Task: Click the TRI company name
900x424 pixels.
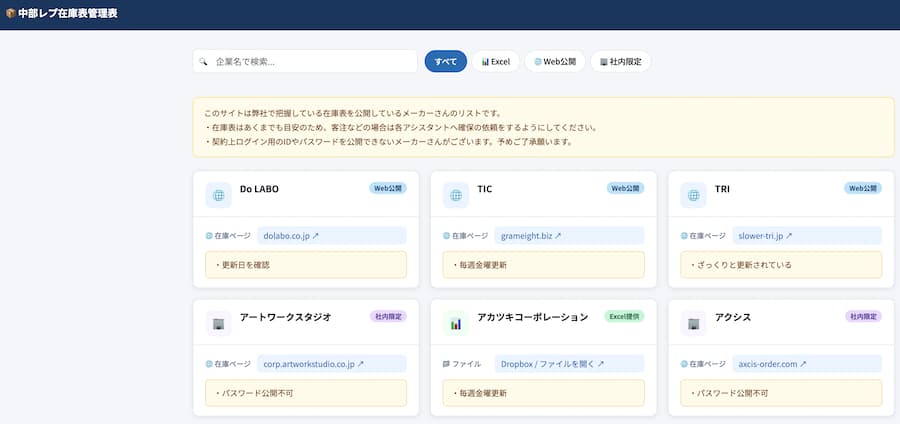Action: [x=722, y=189]
